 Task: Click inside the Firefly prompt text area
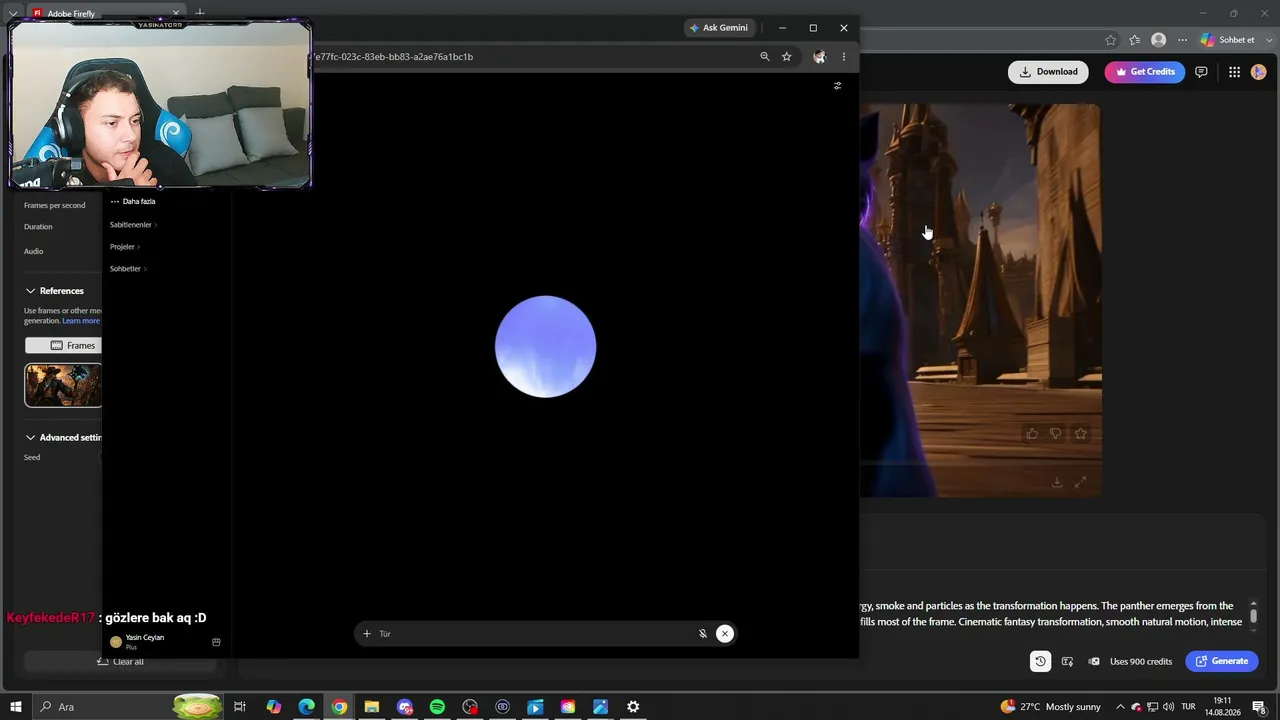[x=1050, y=614]
